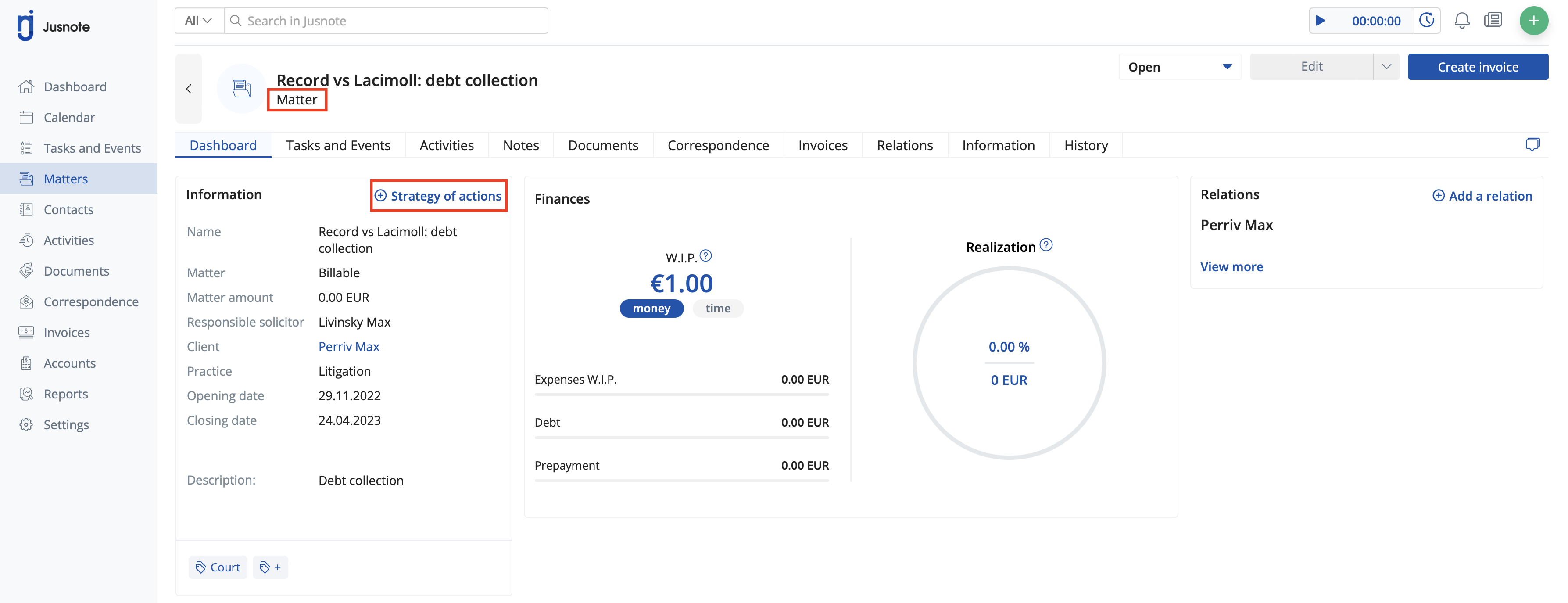Open Matters in the sidebar
1568x603 pixels.
tap(78, 179)
